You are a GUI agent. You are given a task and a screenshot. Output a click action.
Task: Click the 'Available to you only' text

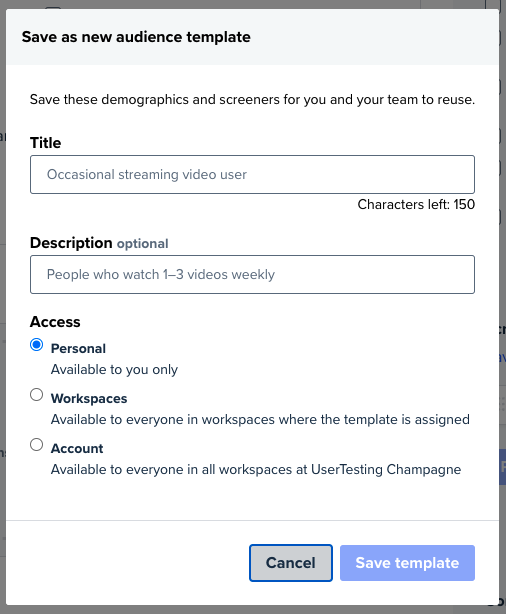[x=114, y=369]
